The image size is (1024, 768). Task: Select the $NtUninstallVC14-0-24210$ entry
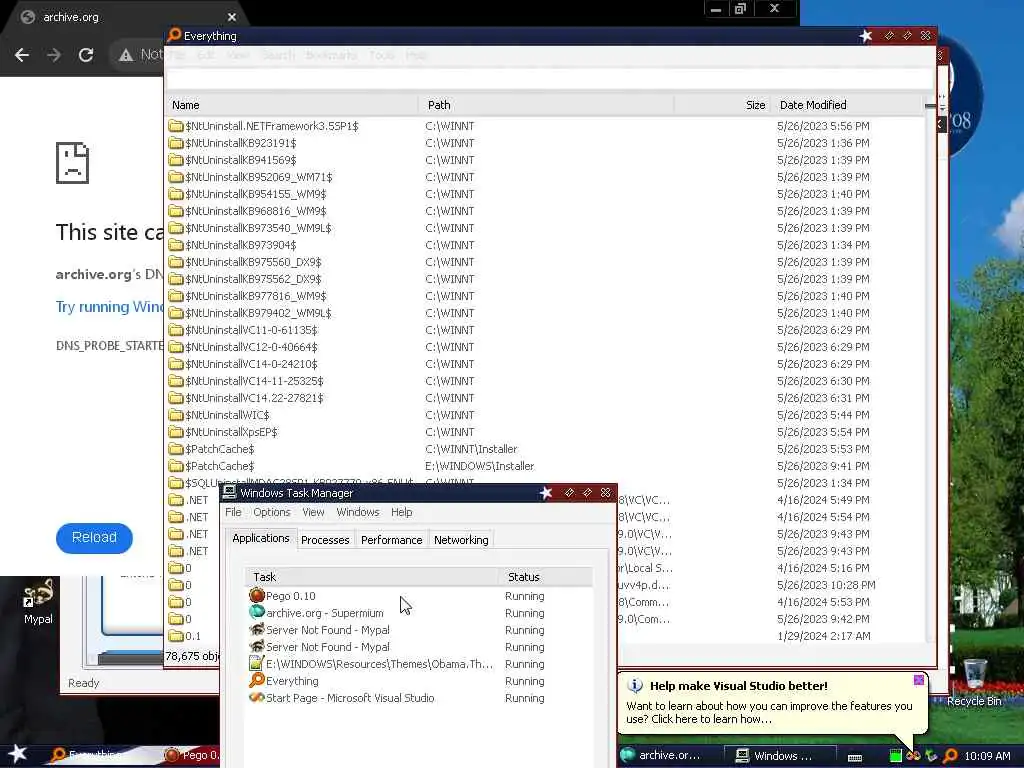pos(251,364)
